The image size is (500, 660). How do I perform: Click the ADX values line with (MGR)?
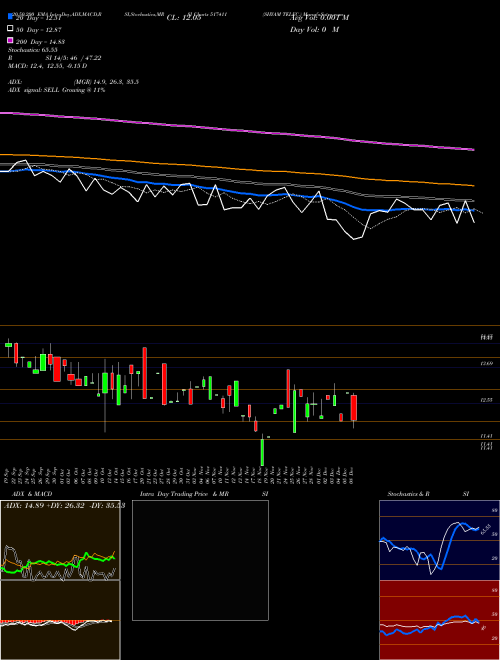[x=73, y=82]
